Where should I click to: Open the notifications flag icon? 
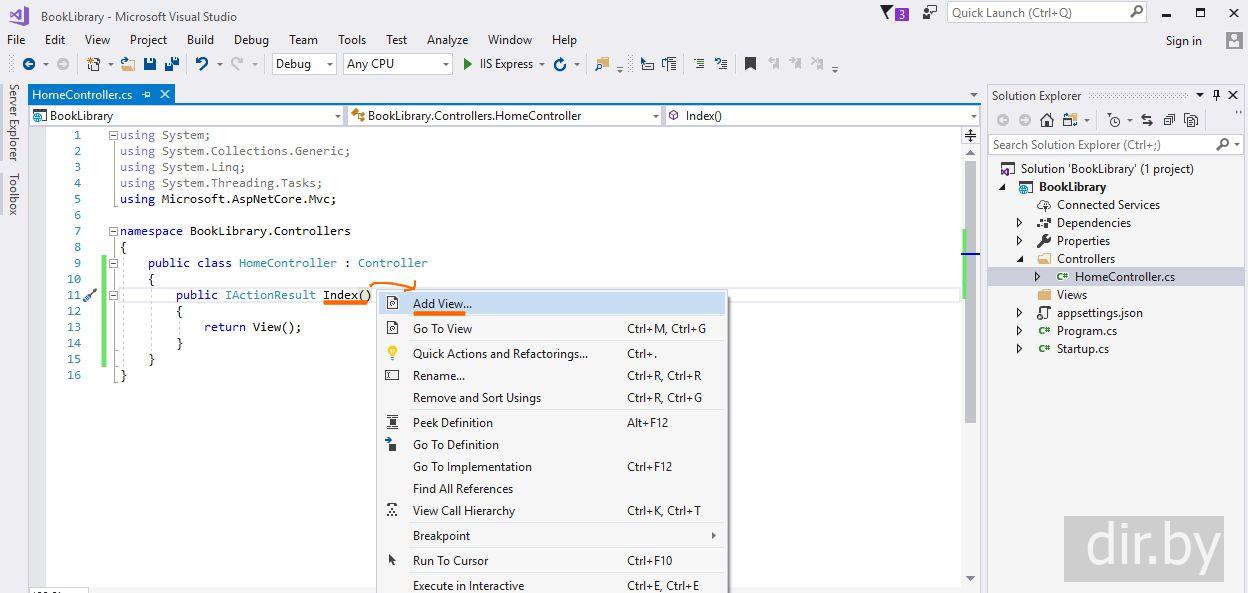[887, 13]
